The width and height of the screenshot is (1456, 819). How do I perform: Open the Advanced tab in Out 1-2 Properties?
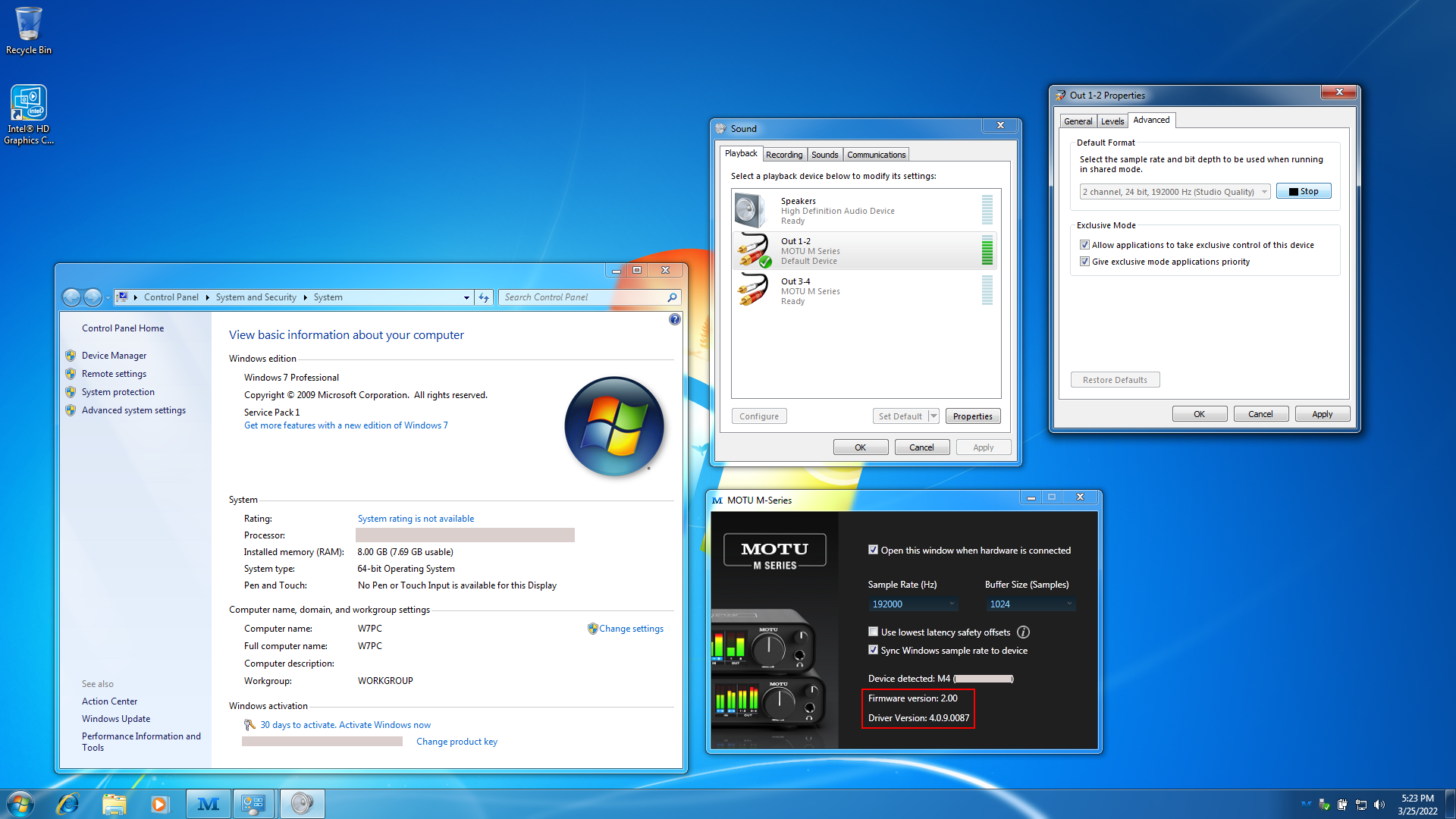1151,120
